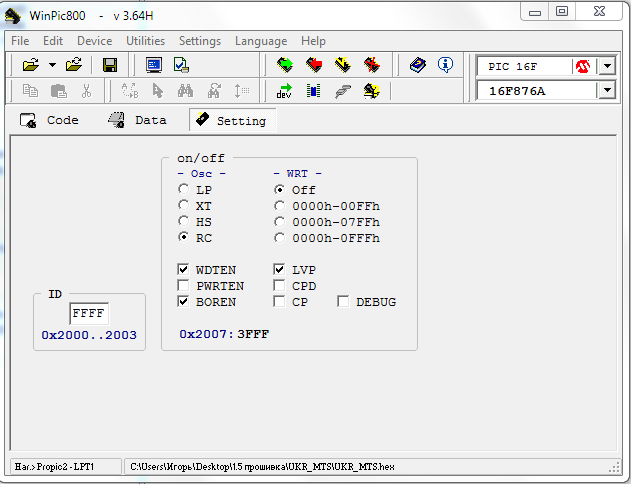This screenshot has width=631, height=484.
Task: Tick the DEBUG checkbox
Action: point(343,302)
